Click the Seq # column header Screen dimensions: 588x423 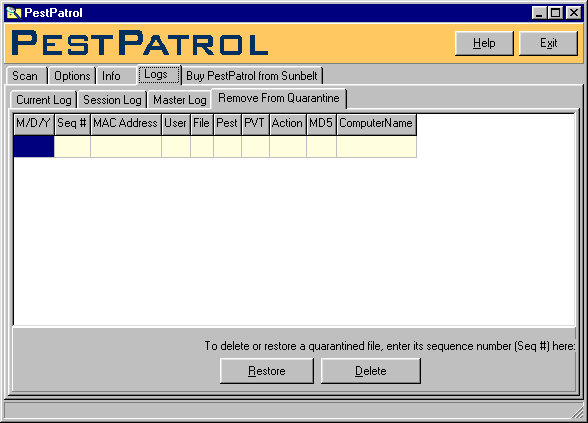72,123
